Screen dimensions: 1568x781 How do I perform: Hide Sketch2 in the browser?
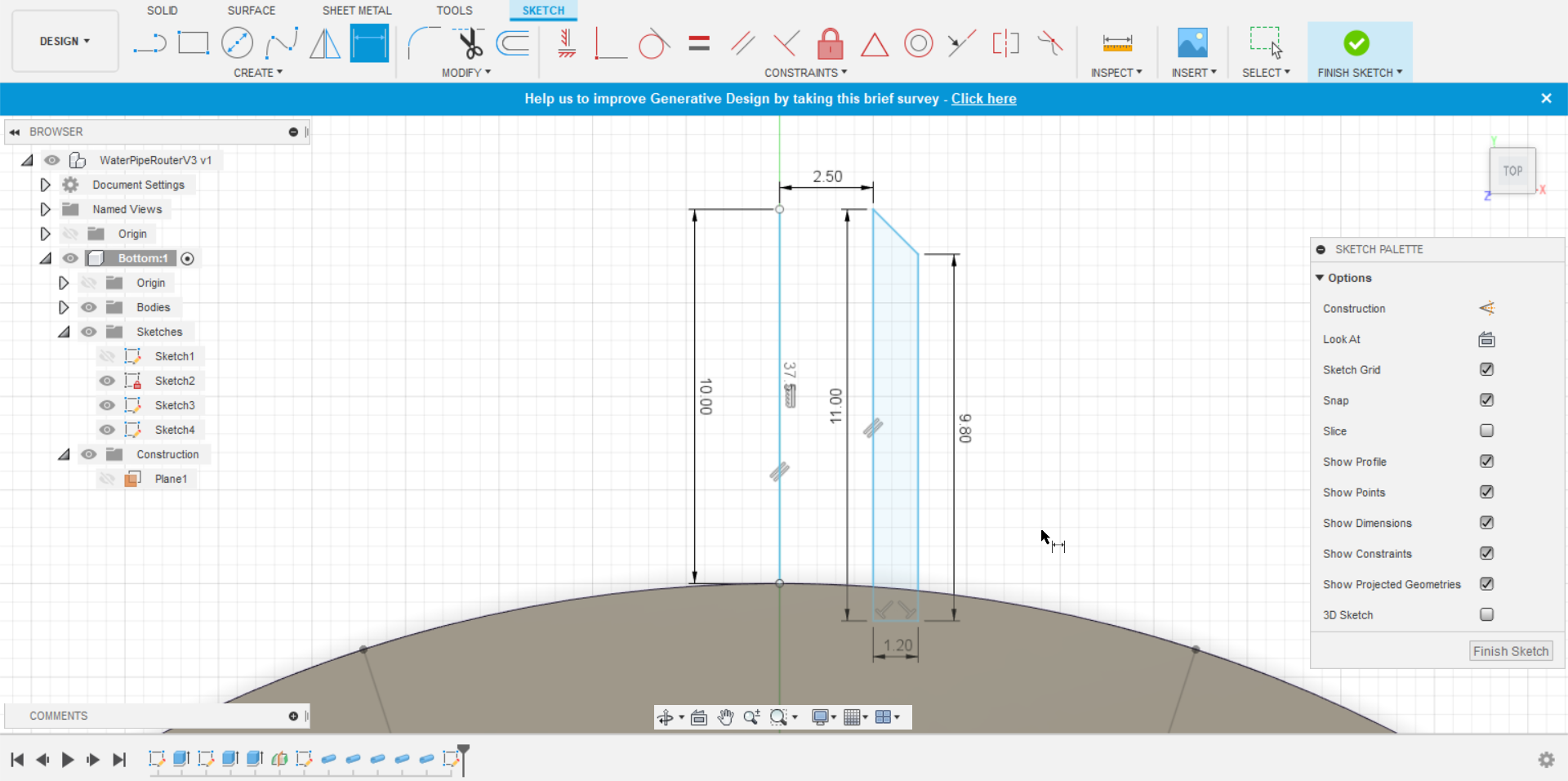coord(107,381)
